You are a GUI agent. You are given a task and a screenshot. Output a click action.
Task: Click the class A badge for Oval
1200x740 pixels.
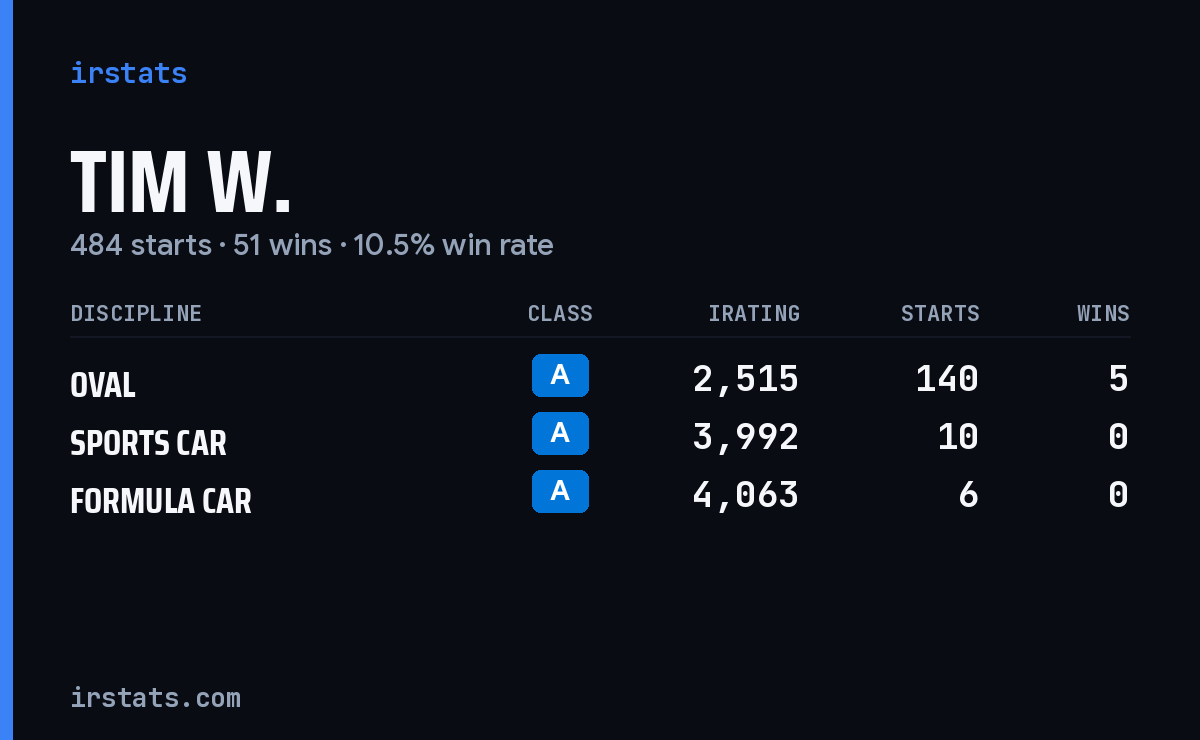pos(560,375)
